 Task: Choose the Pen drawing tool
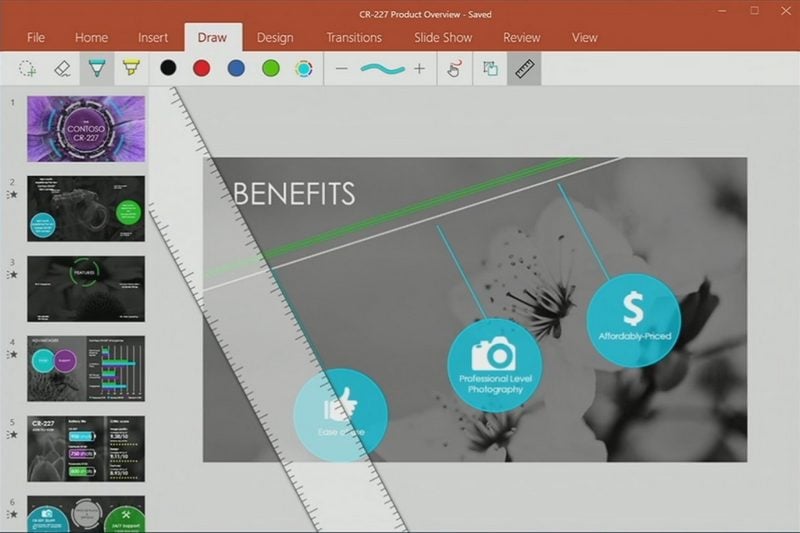click(96, 68)
